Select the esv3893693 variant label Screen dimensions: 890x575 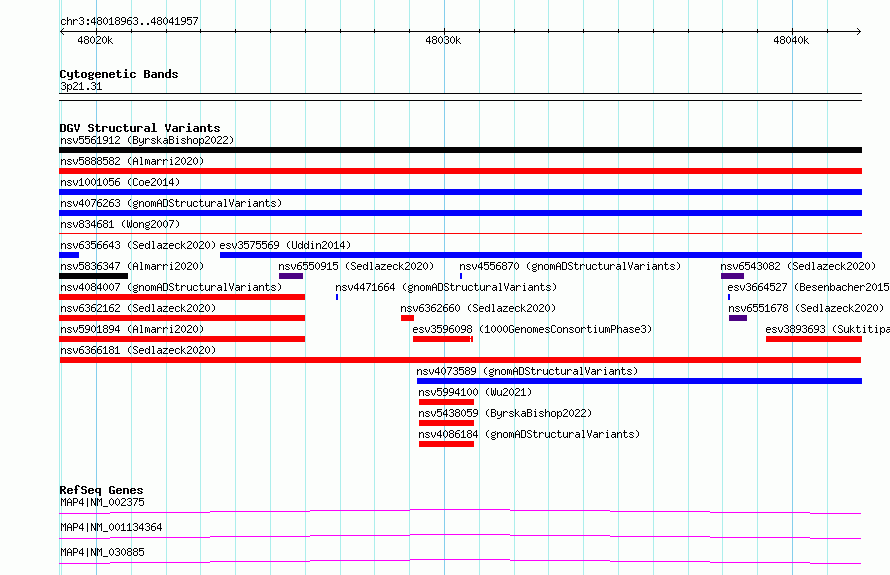tap(828, 329)
